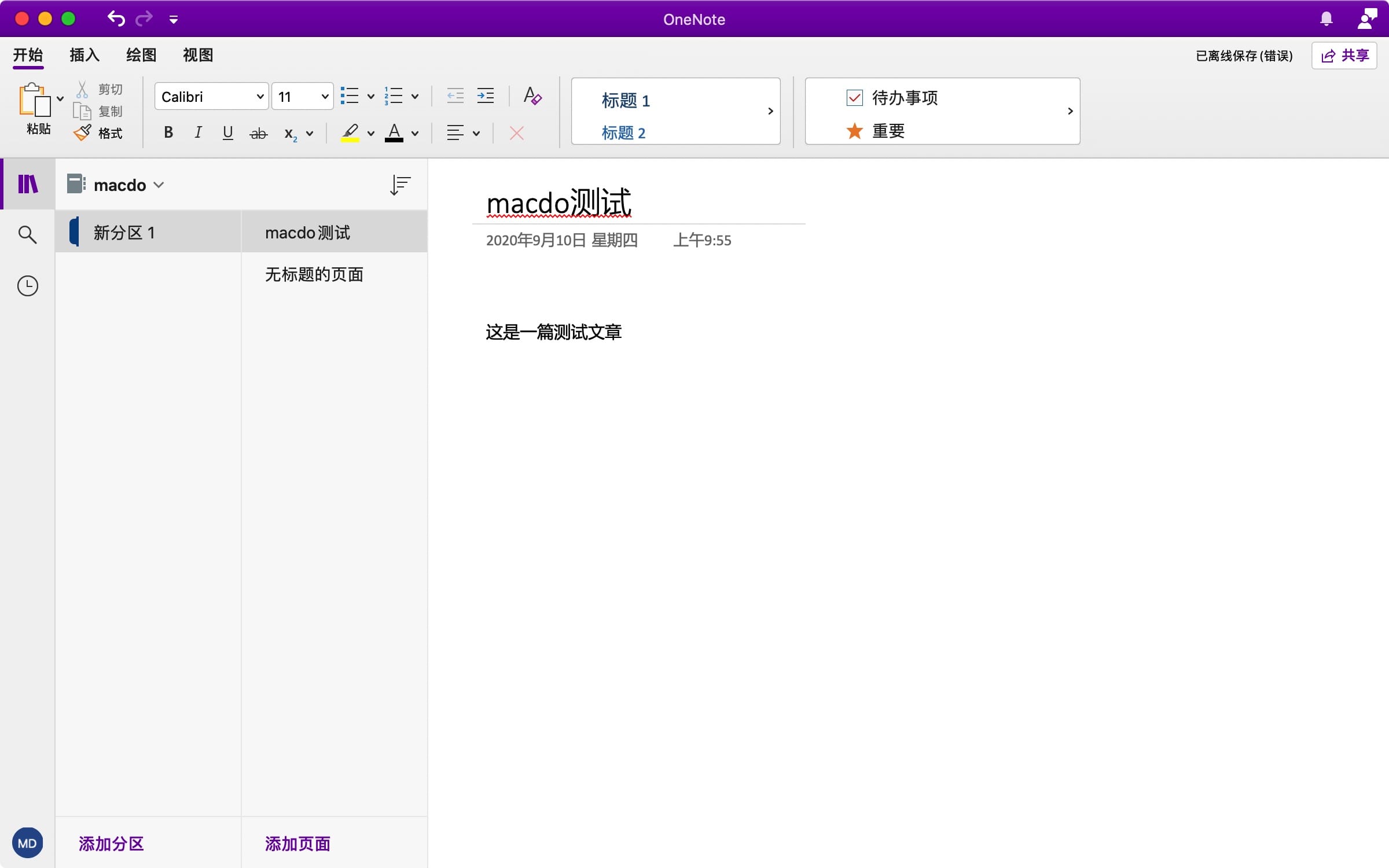Click the paragraph alignment icon

point(455,133)
